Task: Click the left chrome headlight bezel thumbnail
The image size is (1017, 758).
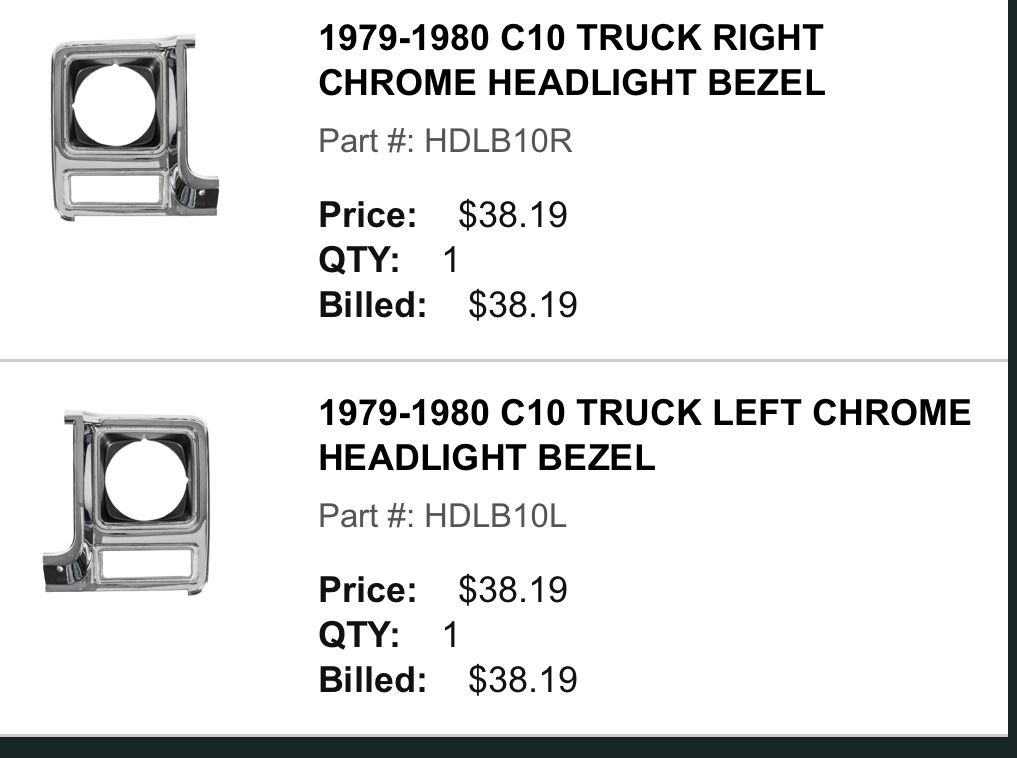Action: (126, 501)
